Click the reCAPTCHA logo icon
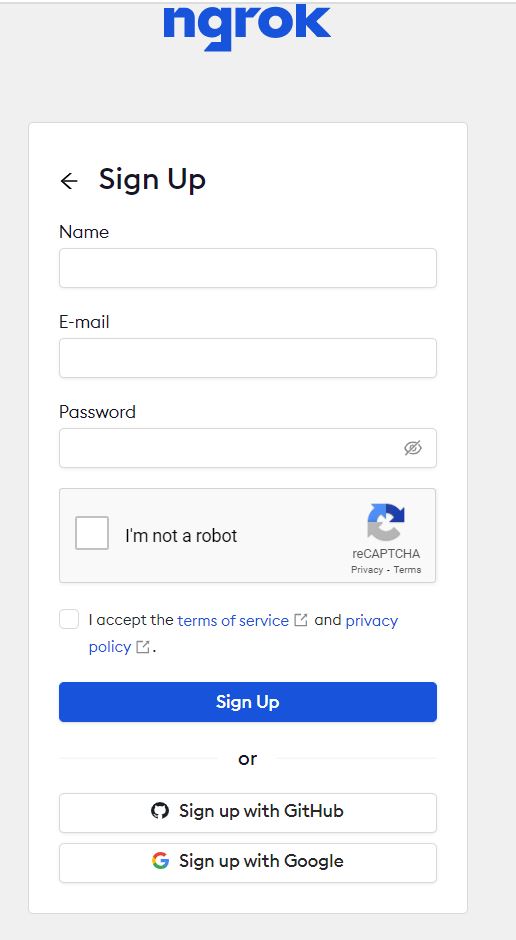Viewport: 516px width, 940px height. pyautogui.click(x=386, y=522)
